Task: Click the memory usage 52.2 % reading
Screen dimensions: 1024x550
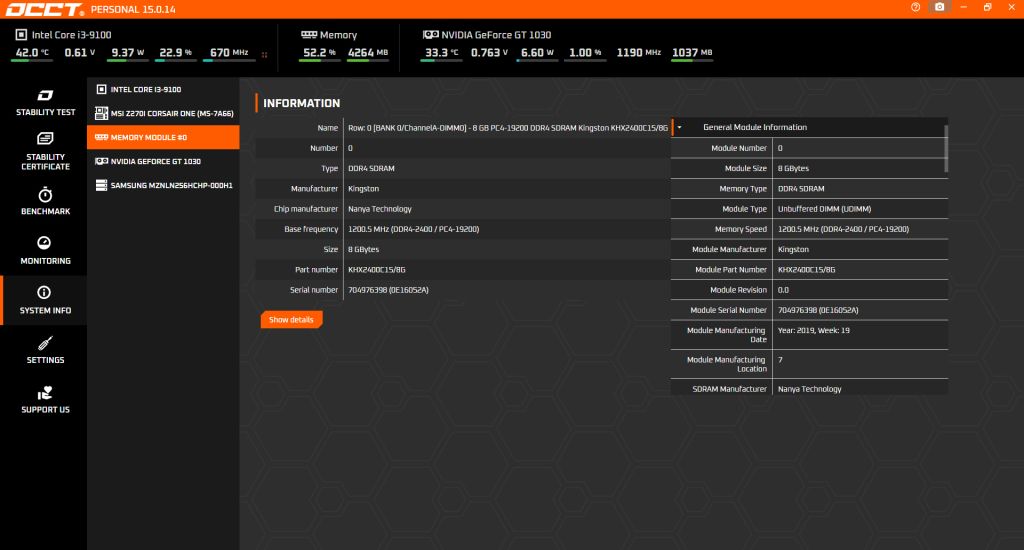Action: [x=319, y=53]
